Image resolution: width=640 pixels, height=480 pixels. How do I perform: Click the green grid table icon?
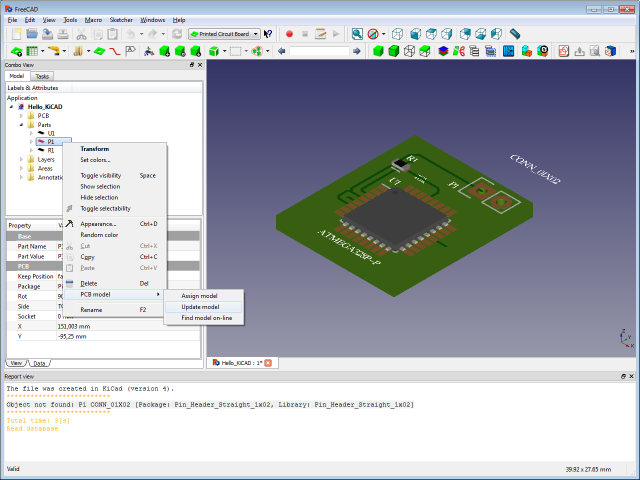click(x=32, y=51)
